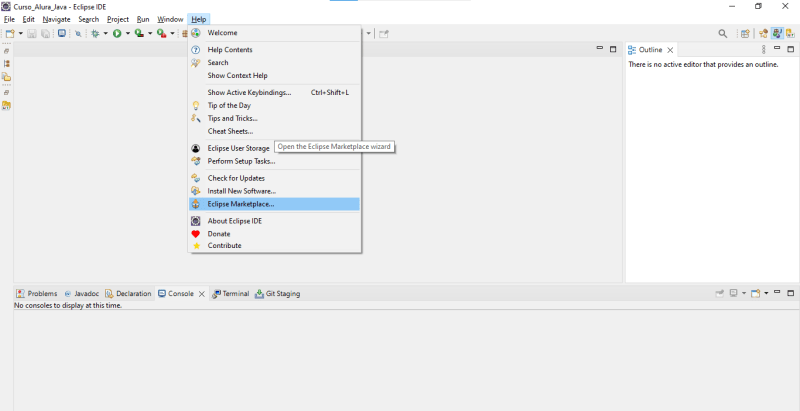The width and height of the screenshot is (800, 411).
Task: Click the New wizard toolbar icon
Action: [x=10, y=34]
